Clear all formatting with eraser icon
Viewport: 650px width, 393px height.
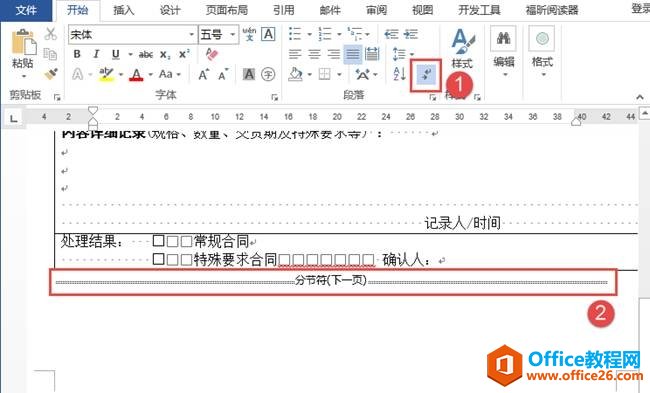coord(212,54)
